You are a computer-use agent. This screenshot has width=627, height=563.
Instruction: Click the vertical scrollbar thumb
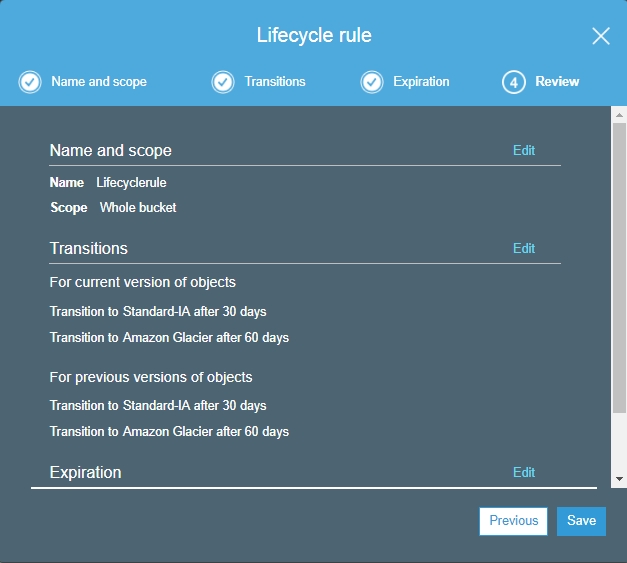pos(619,270)
